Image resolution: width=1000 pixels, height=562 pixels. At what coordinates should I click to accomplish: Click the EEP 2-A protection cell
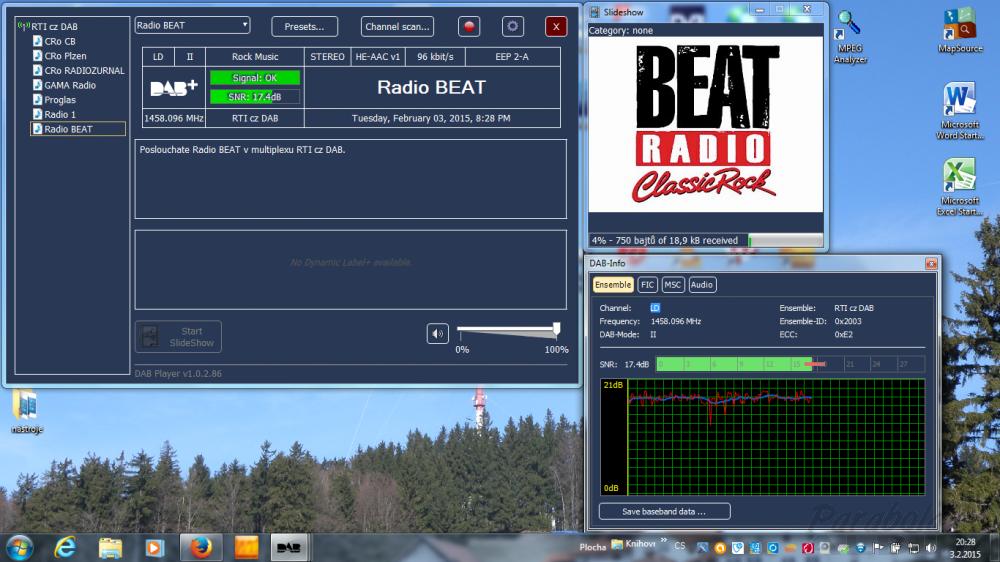point(512,57)
